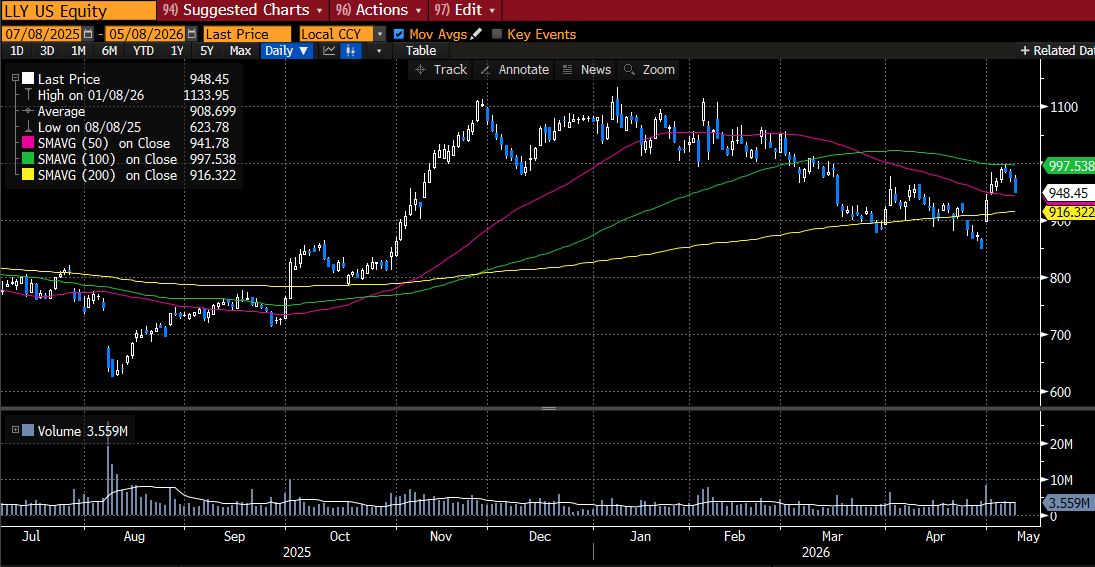The image size is (1095, 567).
Task: Expand the chart type options arrow
Action: (x=379, y=50)
